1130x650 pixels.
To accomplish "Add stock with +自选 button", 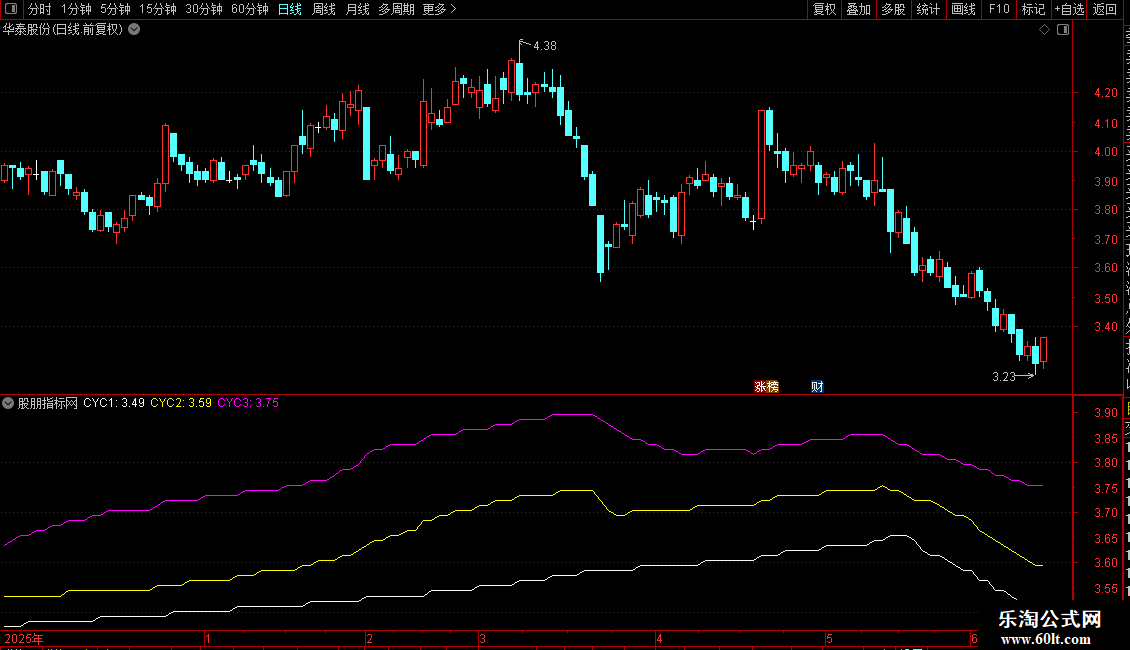I will [1069, 9].
